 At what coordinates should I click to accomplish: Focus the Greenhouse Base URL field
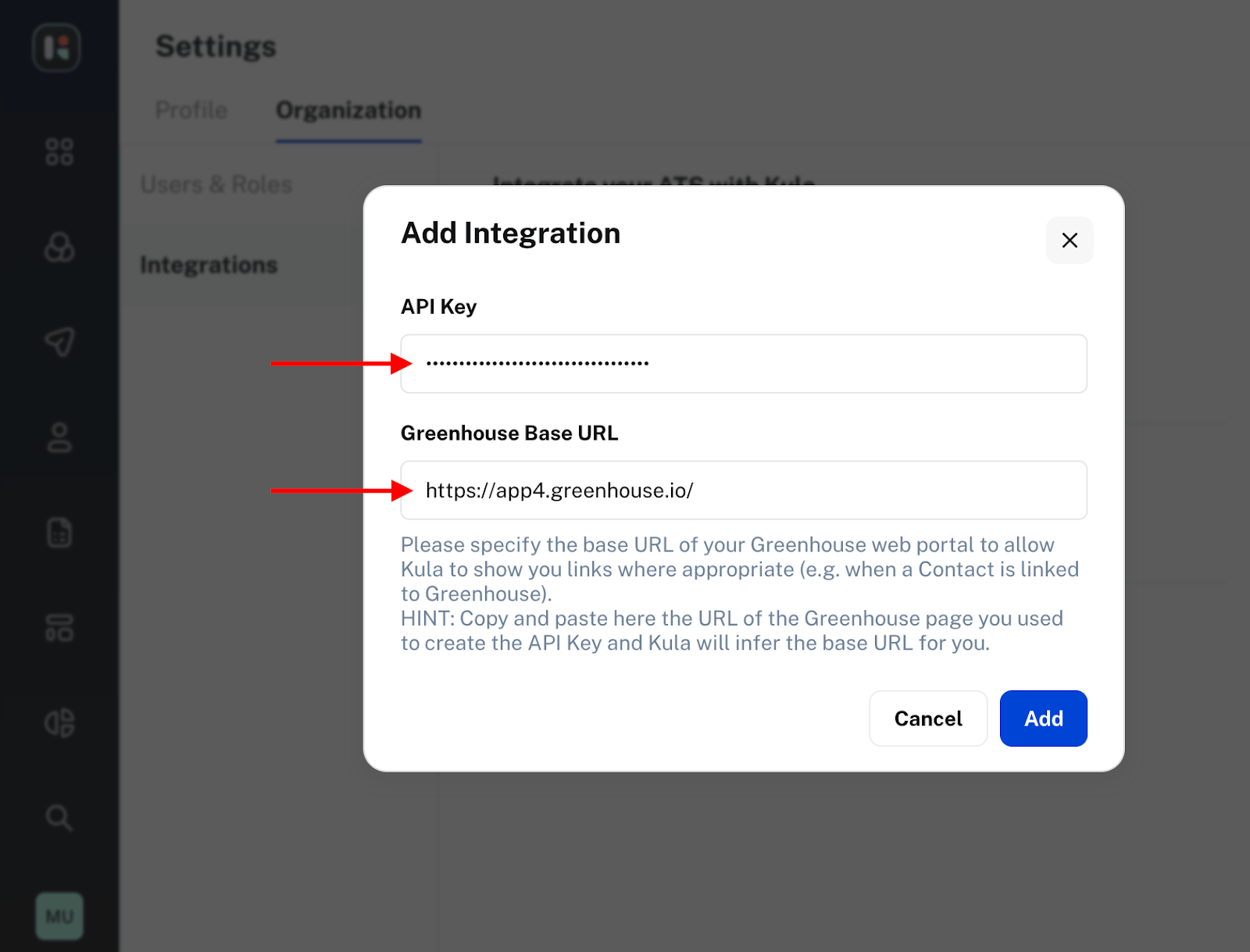tap(744, 490)
